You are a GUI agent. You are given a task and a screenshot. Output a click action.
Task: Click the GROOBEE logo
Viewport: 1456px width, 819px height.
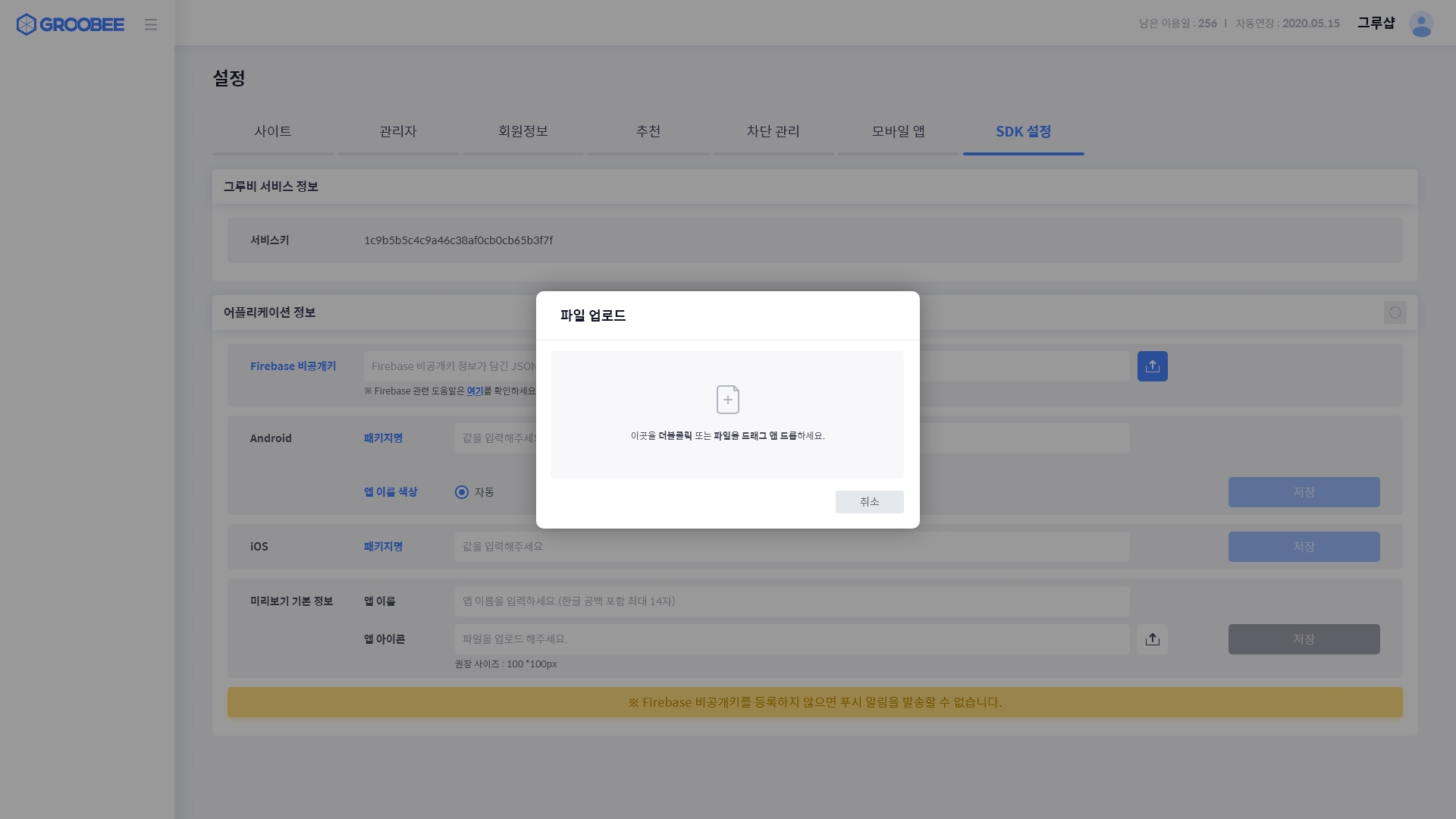coord(70,24)
